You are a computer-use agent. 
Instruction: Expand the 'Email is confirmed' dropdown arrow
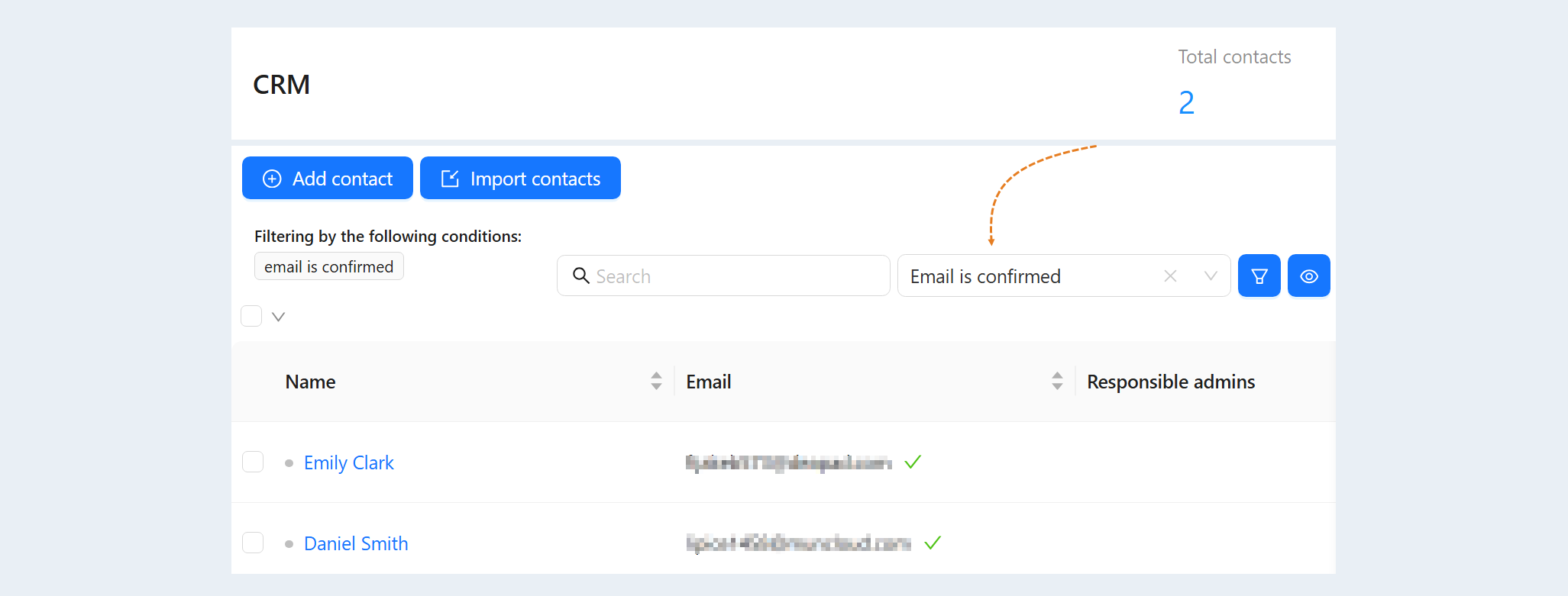click(1211, 276)
